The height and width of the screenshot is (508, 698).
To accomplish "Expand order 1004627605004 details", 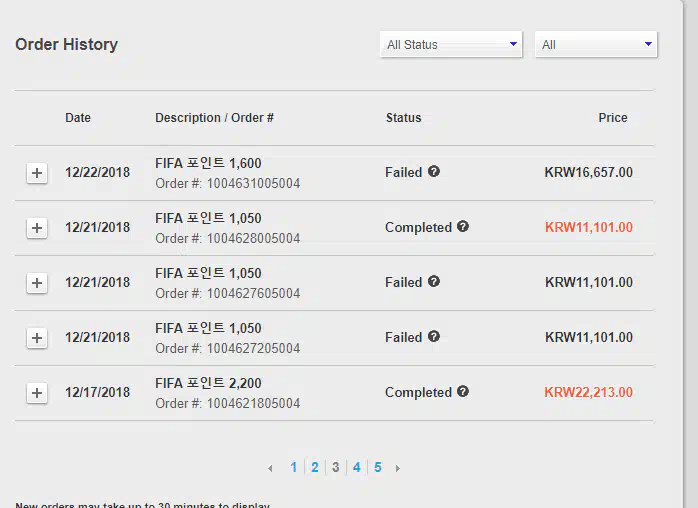I will pos(37,283).
